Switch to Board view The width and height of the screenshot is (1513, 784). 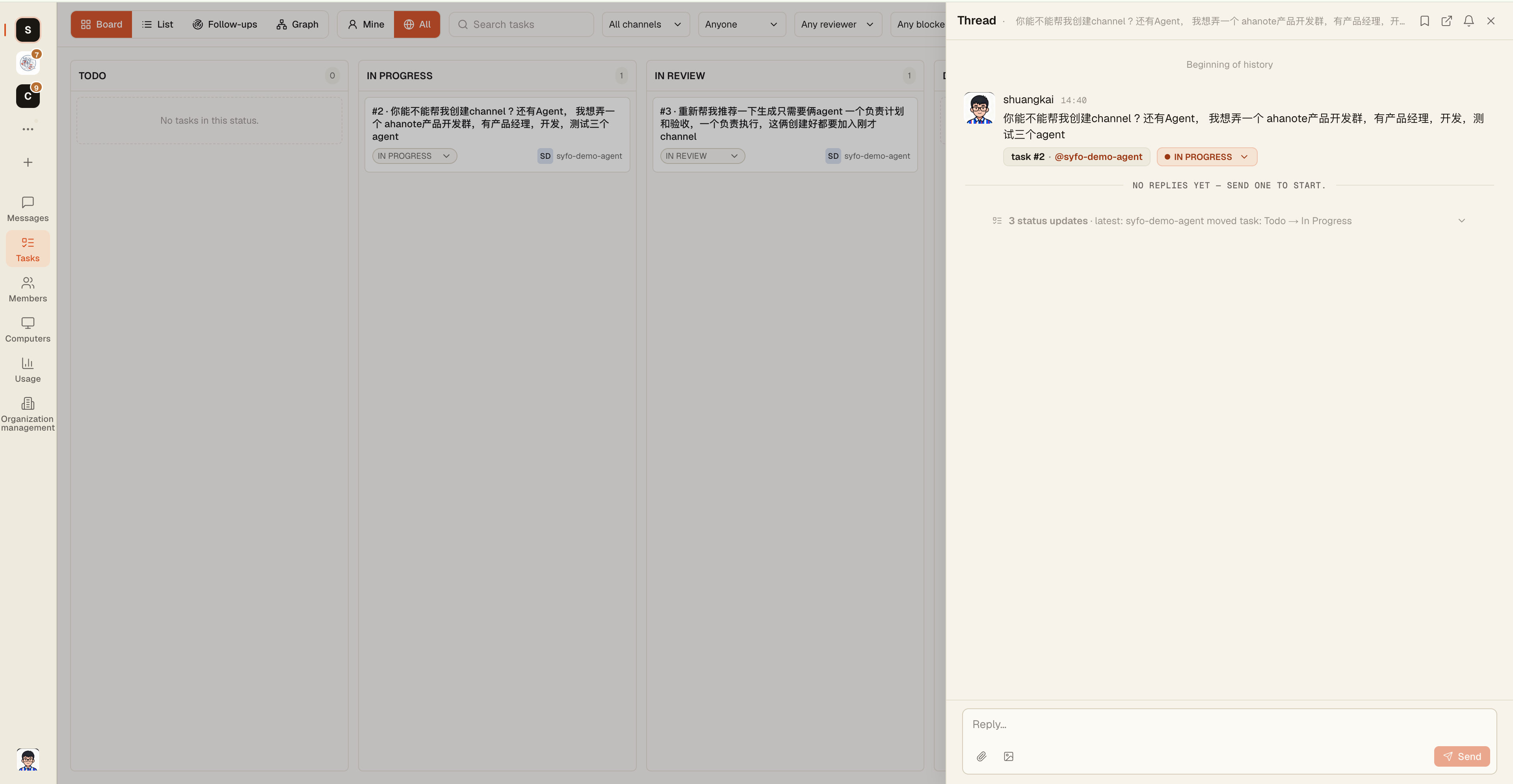coord(101,25)
